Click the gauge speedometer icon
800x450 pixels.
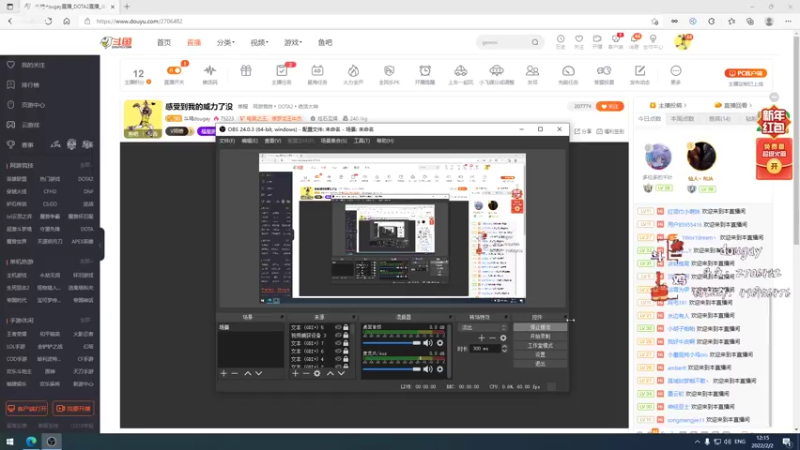pyautogui.click(x=568, y=70)
